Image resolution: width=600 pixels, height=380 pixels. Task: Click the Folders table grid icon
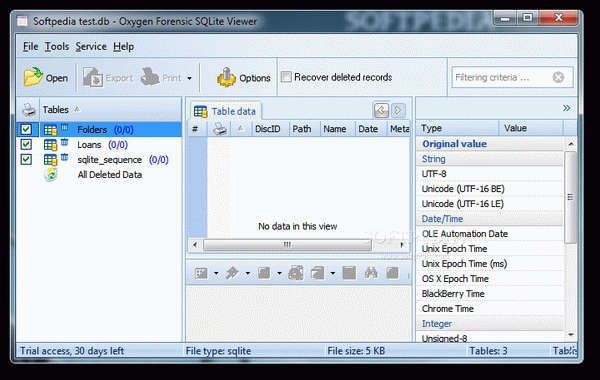50,130
